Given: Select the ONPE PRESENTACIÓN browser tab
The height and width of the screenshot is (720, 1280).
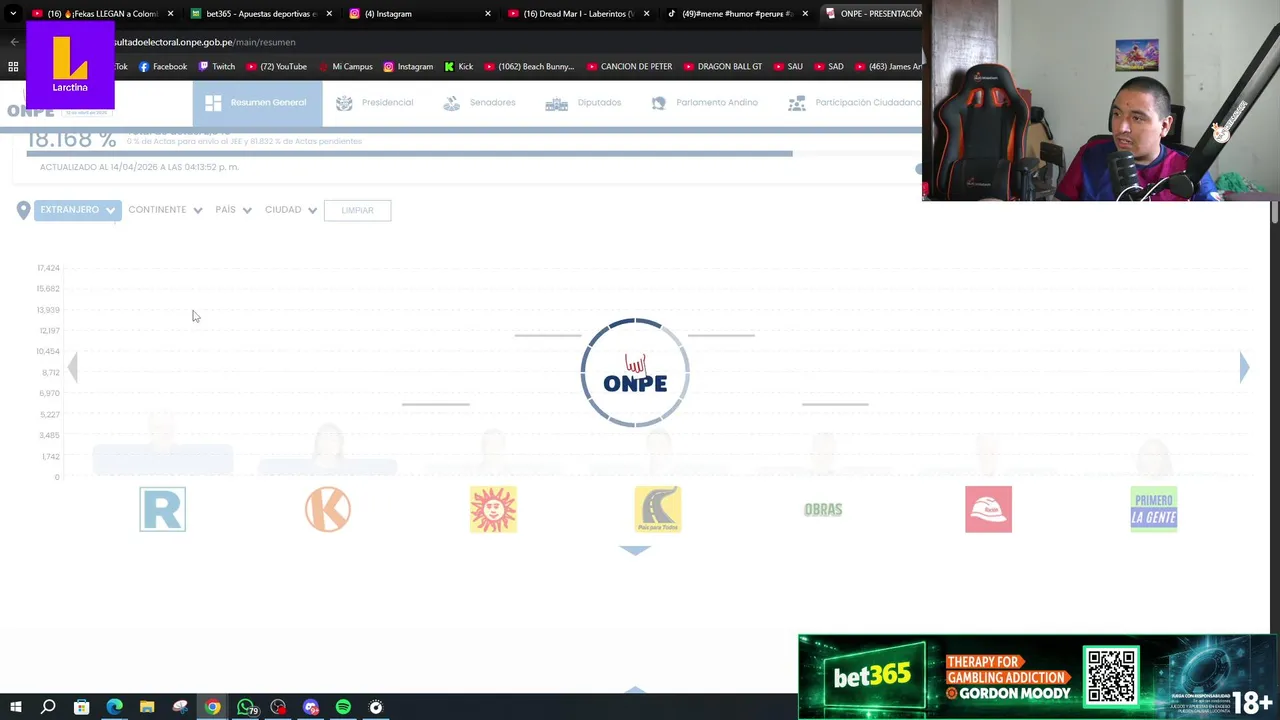Looking at the screenshot, I should [x=872, y=14].
